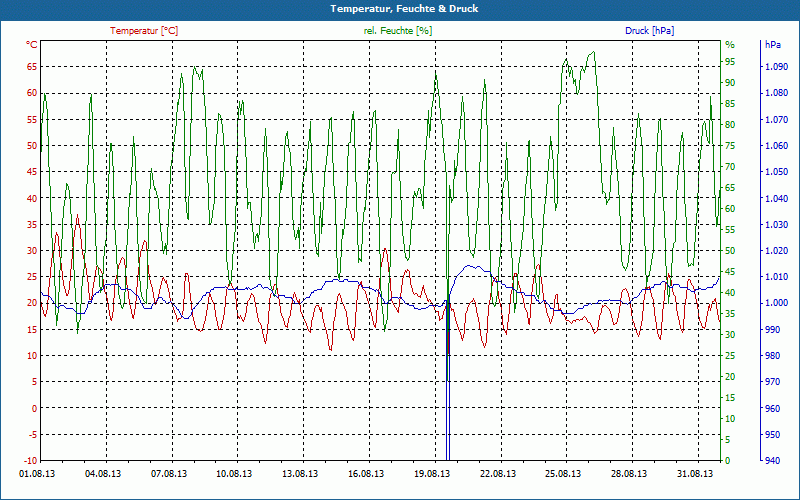Click the '13.08.13' date label

300,473
